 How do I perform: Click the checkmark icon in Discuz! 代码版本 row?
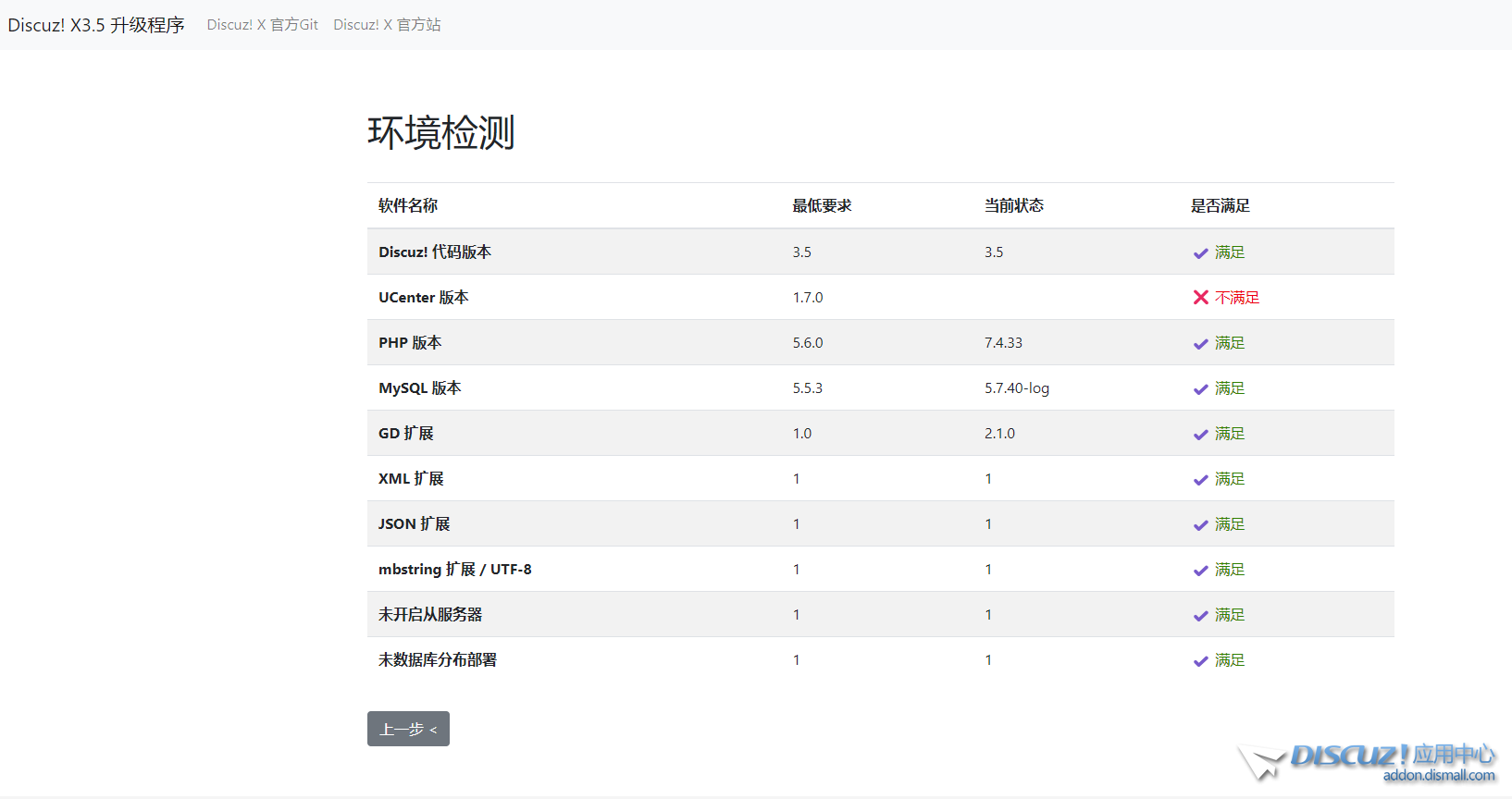point(1200,252)
